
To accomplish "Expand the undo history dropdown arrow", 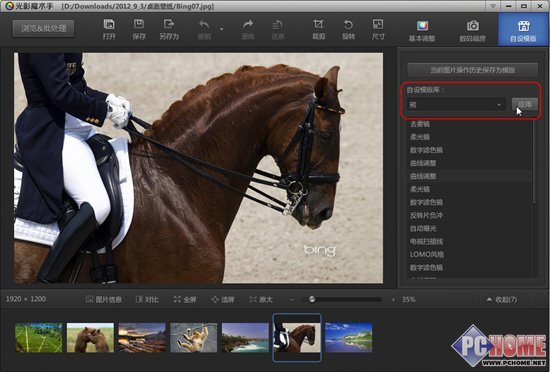I will point(222,29).
